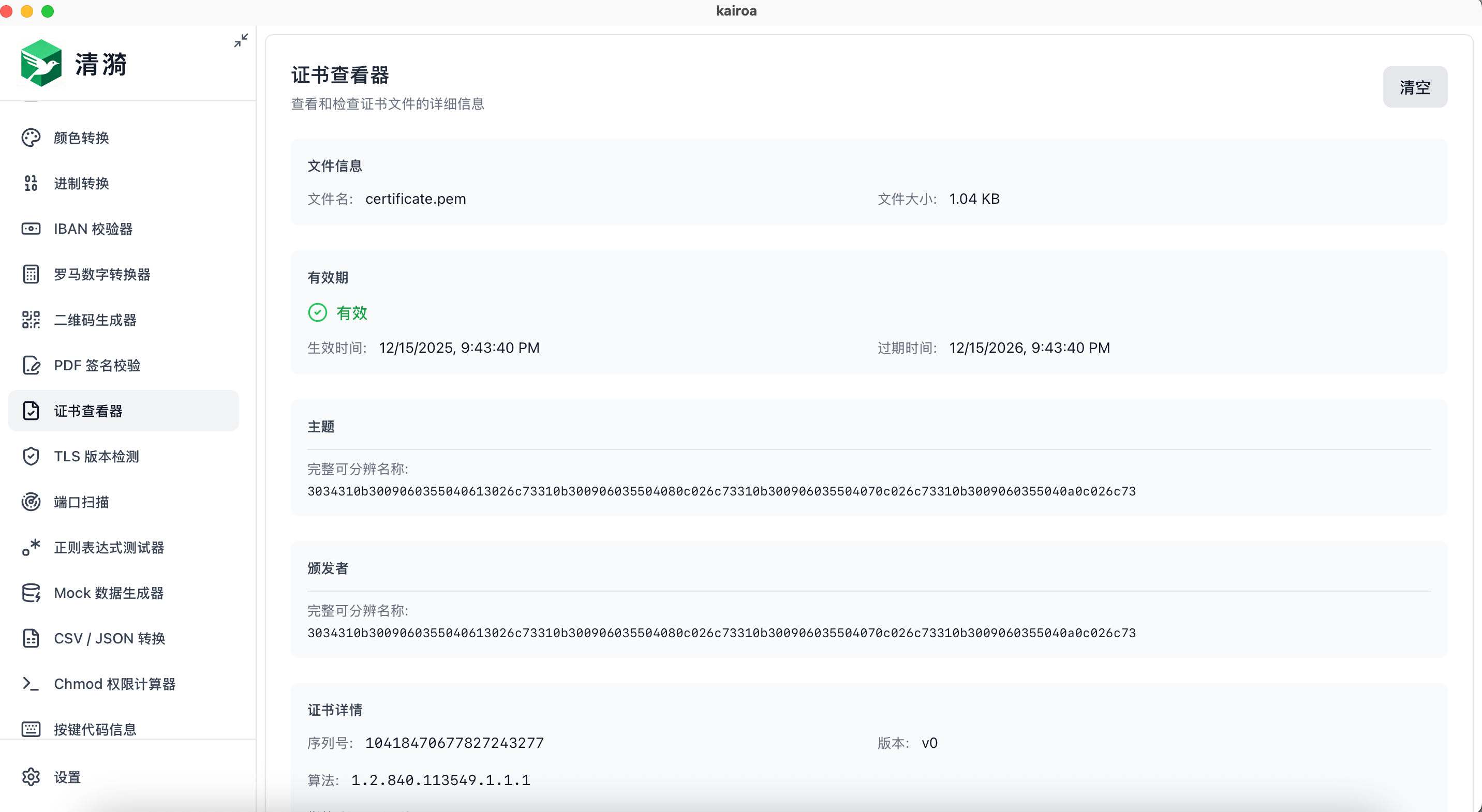
Task: Click the certificate.pem file name
Action: [416, 199]
